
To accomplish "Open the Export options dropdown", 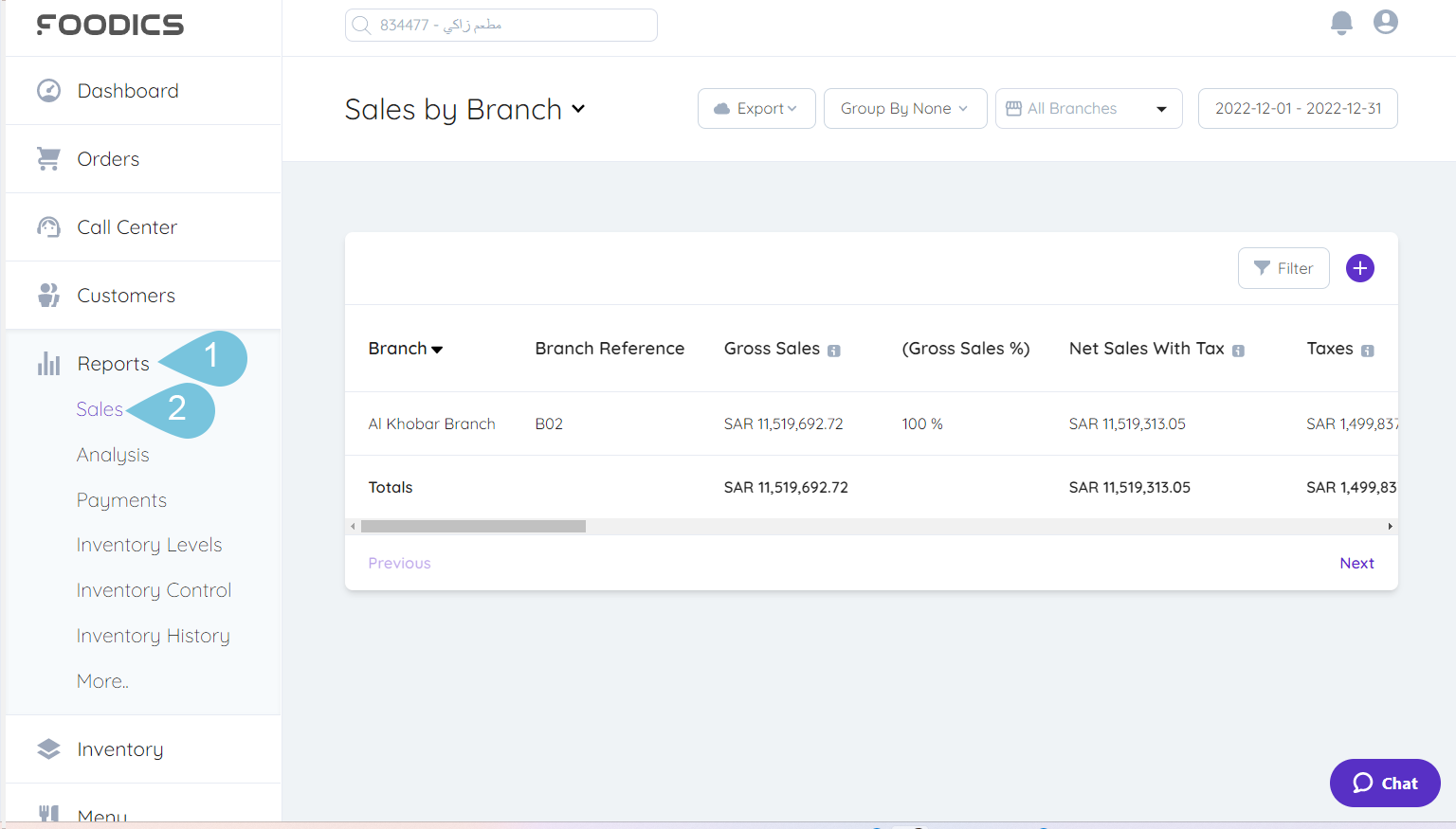I will 756,108.
